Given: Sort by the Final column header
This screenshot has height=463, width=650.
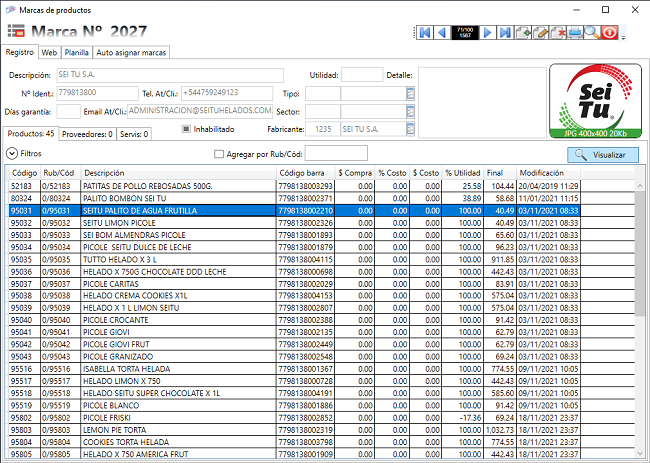Looking at the screenshot, I should (500, 173).
